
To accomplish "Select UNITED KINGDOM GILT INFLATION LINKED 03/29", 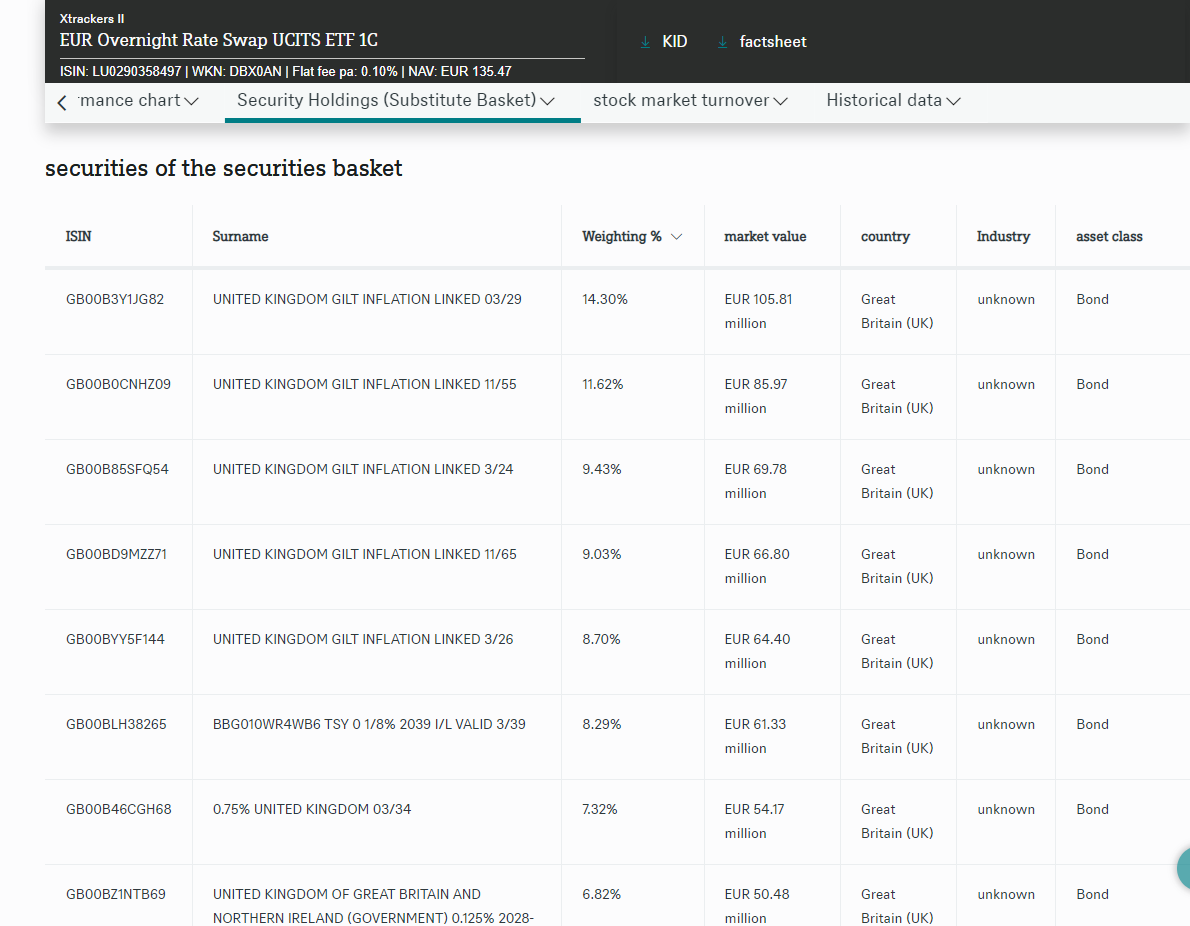I will pos(367,299).
